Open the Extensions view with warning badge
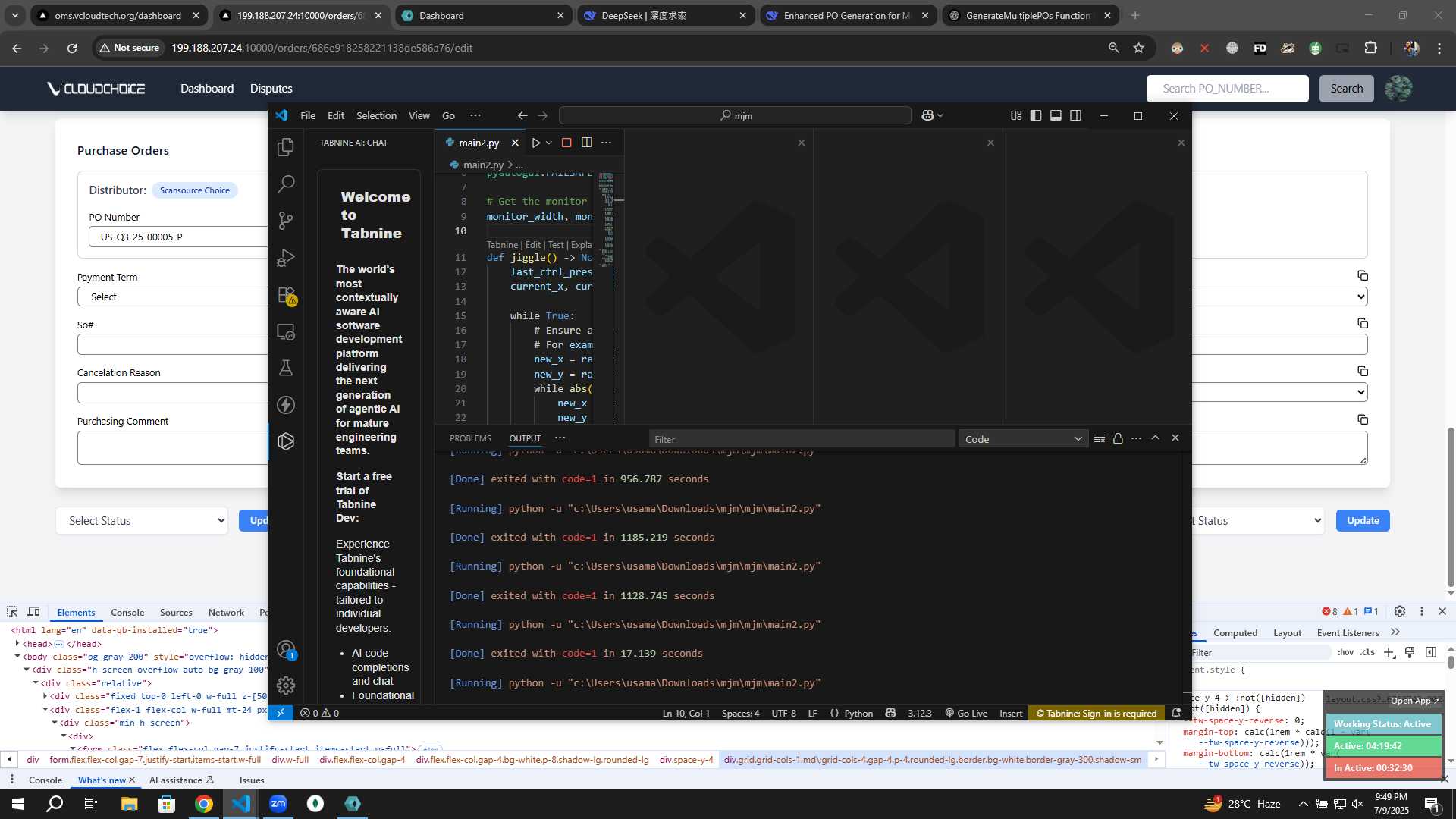Screen dimensions: 1456x819 coord(286,295)
